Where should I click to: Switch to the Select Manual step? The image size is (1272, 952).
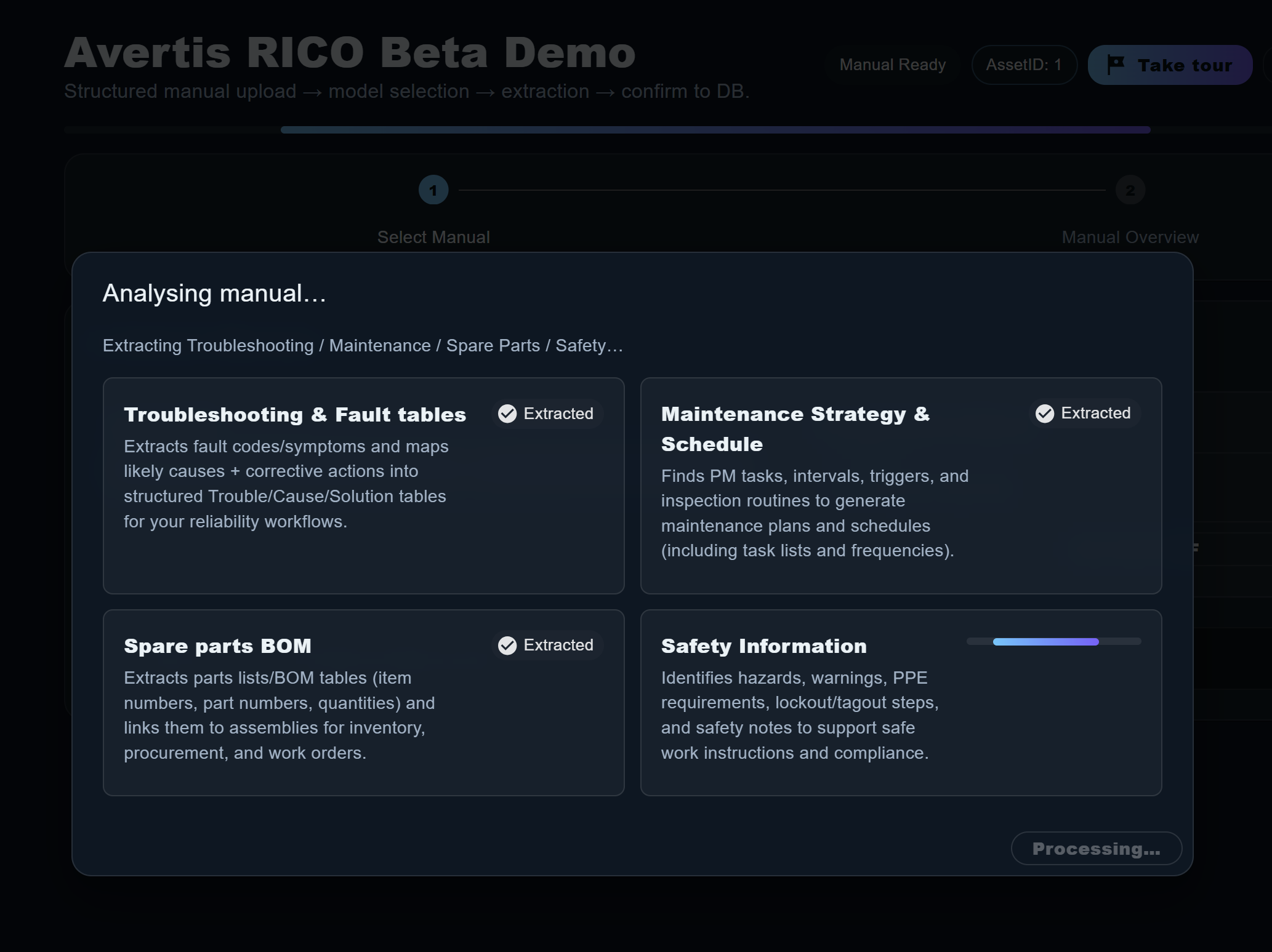[x=433, y=237]
